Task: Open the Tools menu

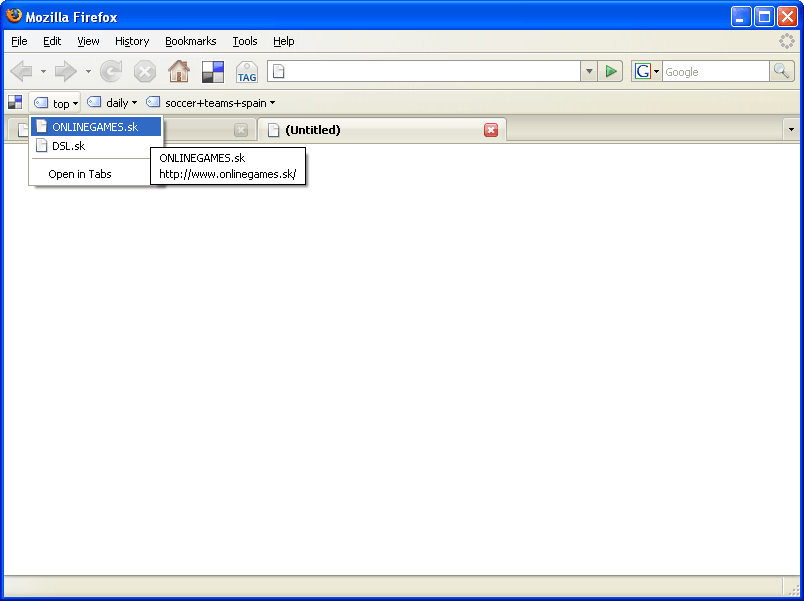Action: (x=245, y=41)
